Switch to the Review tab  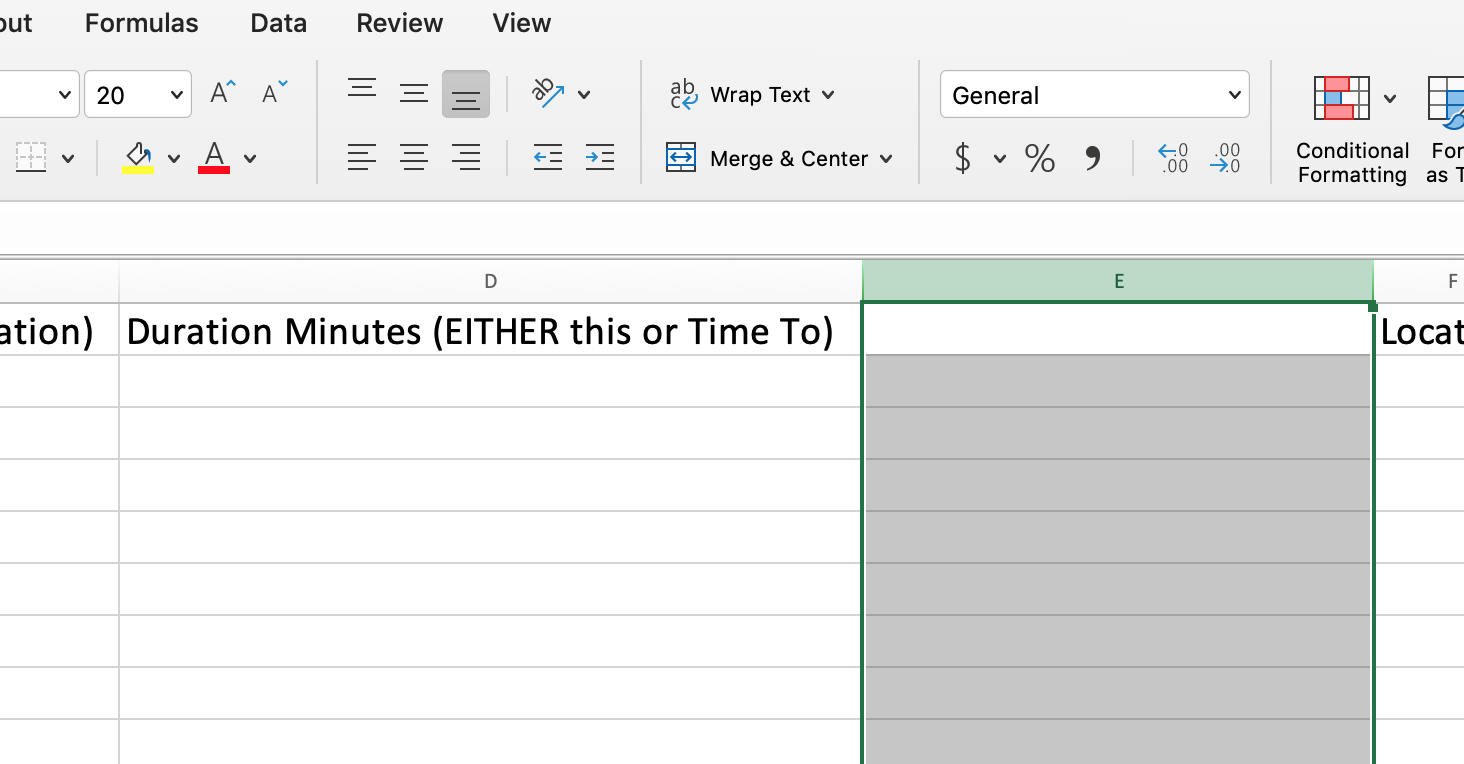click(399, 23)
